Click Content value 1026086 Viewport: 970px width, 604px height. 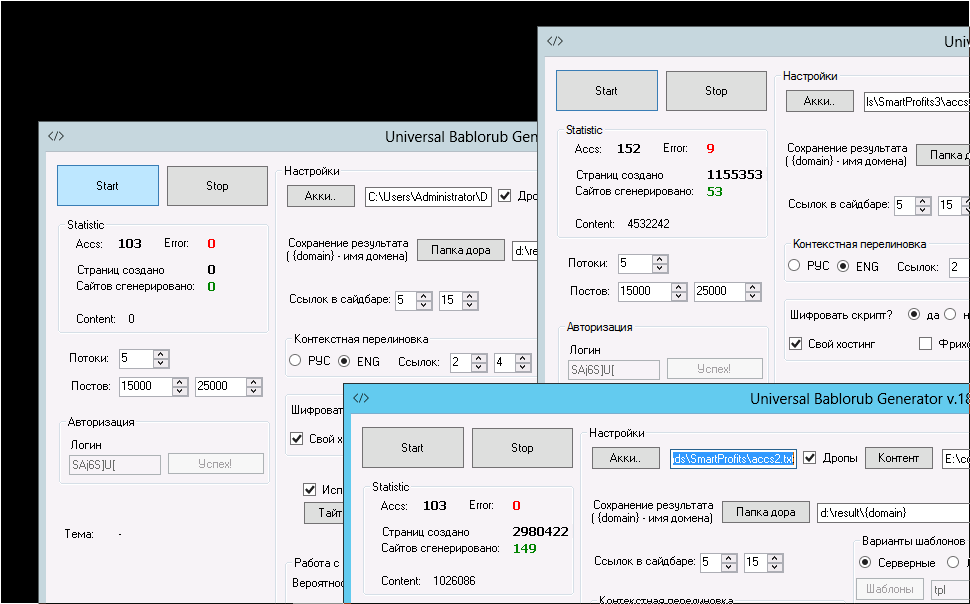(454, 580)
